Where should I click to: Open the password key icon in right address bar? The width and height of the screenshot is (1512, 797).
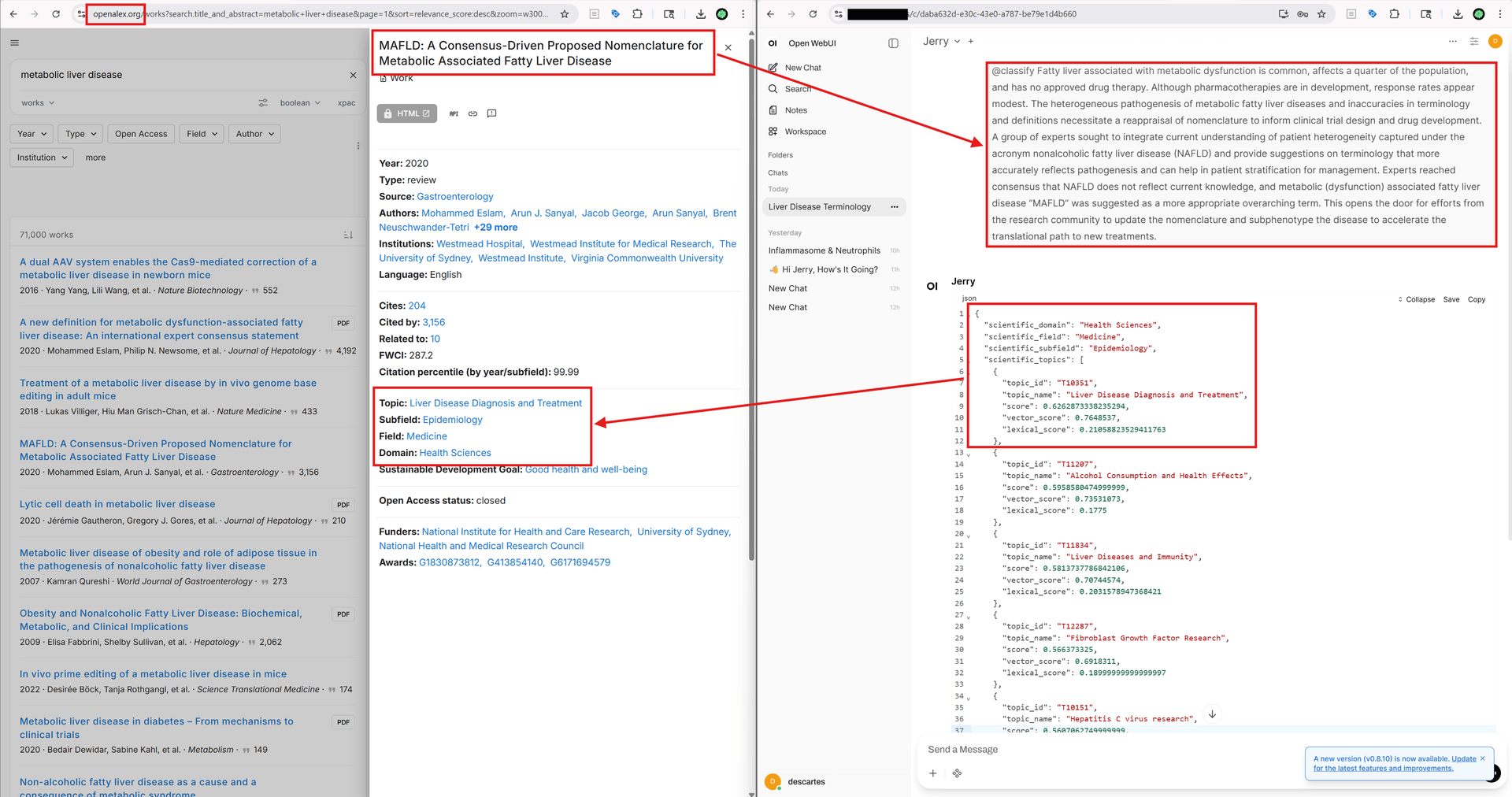coord(1303,14)
